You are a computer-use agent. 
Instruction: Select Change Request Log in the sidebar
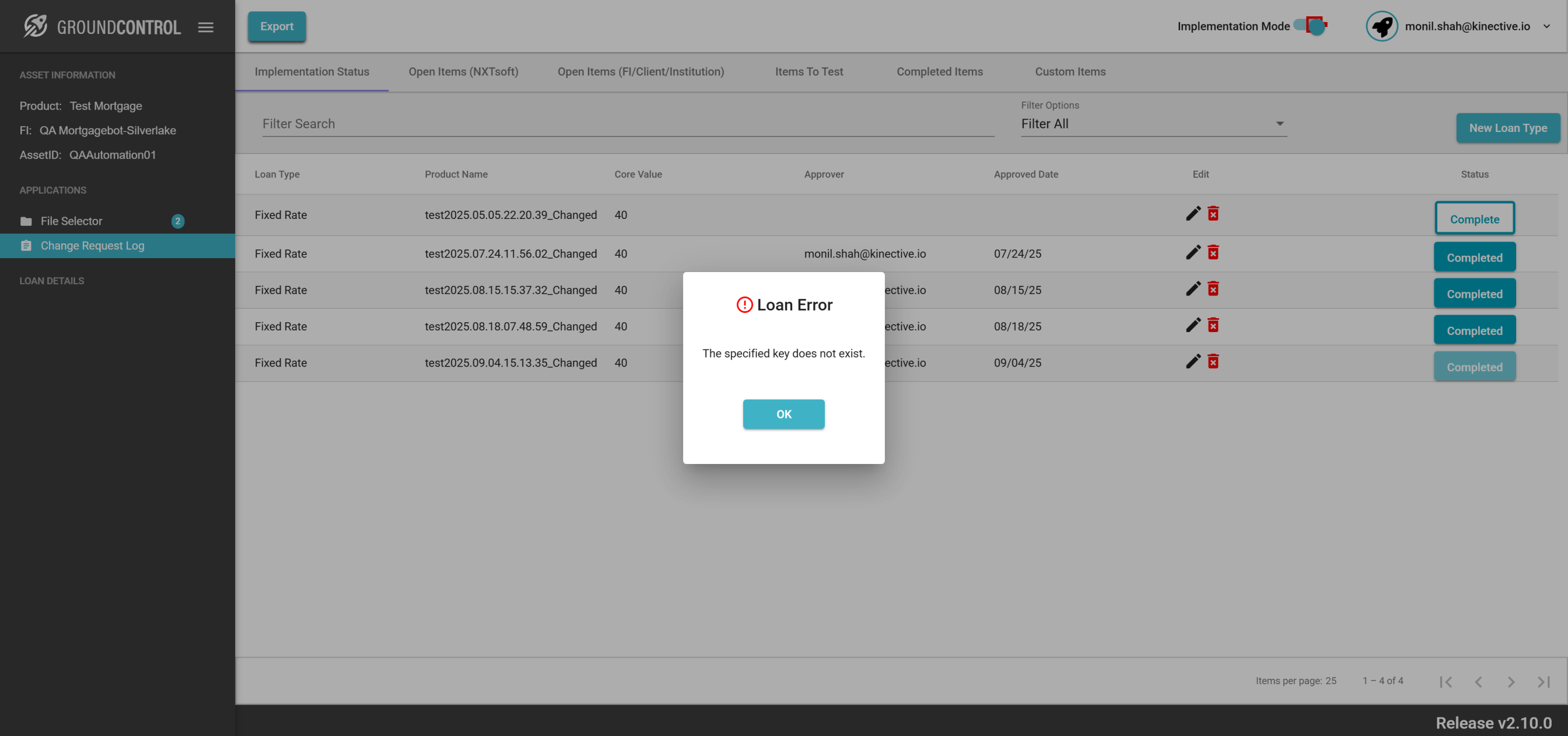tap(93, 246)
